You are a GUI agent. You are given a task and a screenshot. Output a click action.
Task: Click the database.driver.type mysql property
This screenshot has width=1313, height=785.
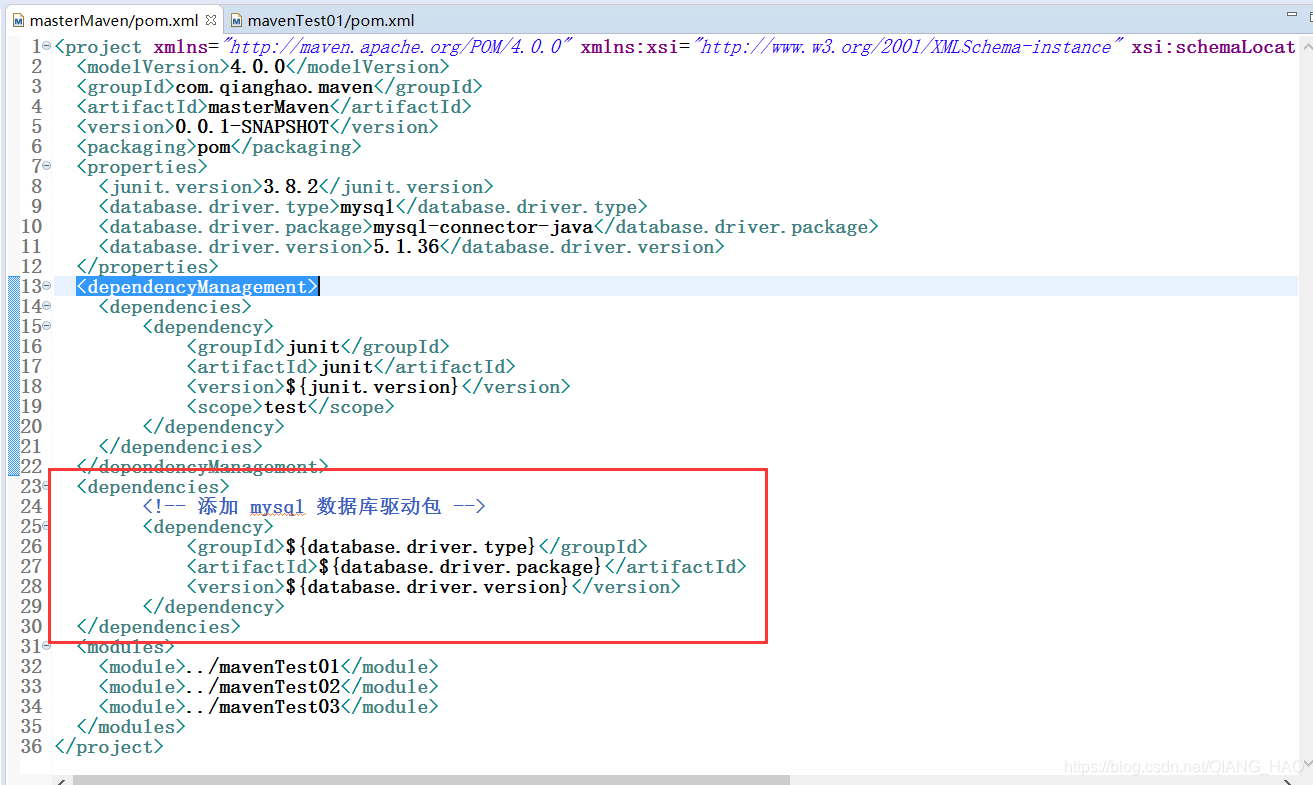coord(373,207)
